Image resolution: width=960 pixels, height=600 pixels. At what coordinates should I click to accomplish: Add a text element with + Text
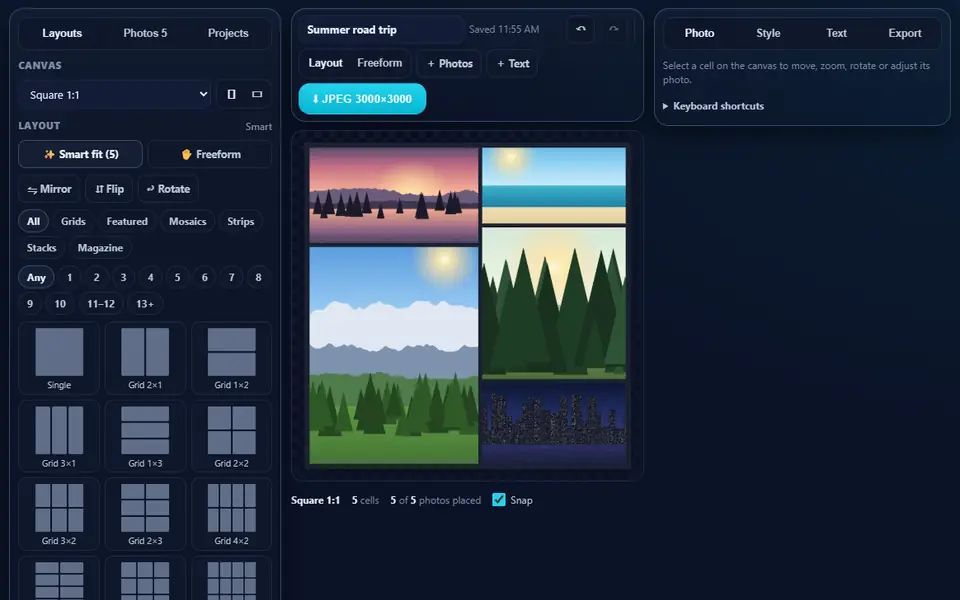pyautogui.click(x=513, y=64)
